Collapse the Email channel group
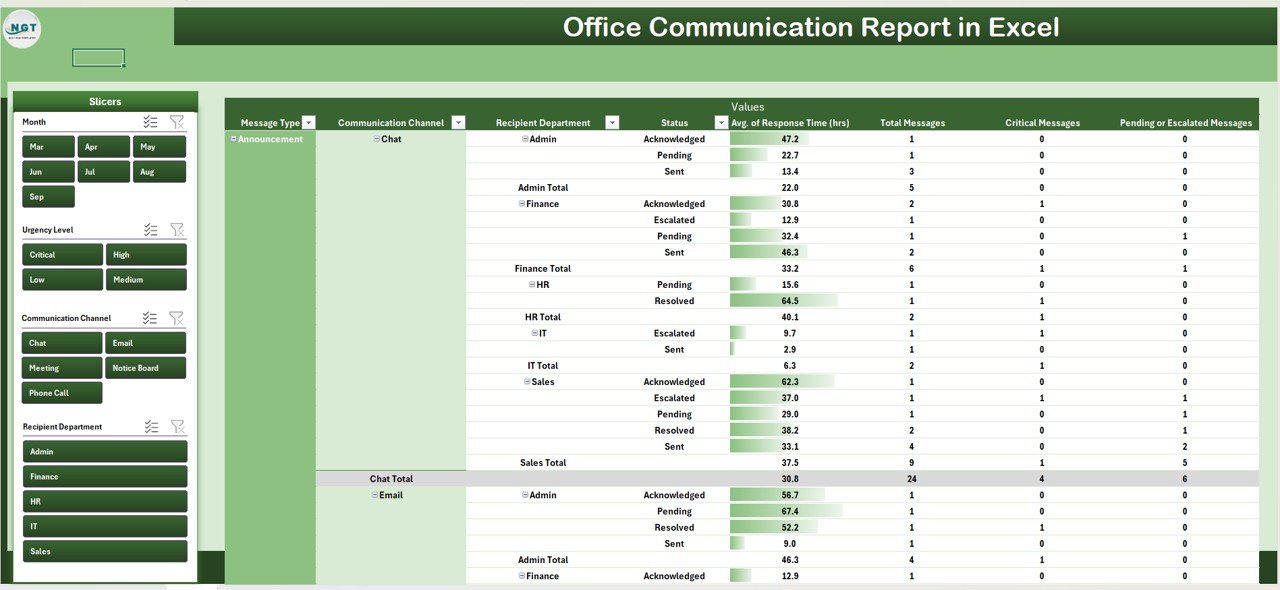 tap(375, 495)
